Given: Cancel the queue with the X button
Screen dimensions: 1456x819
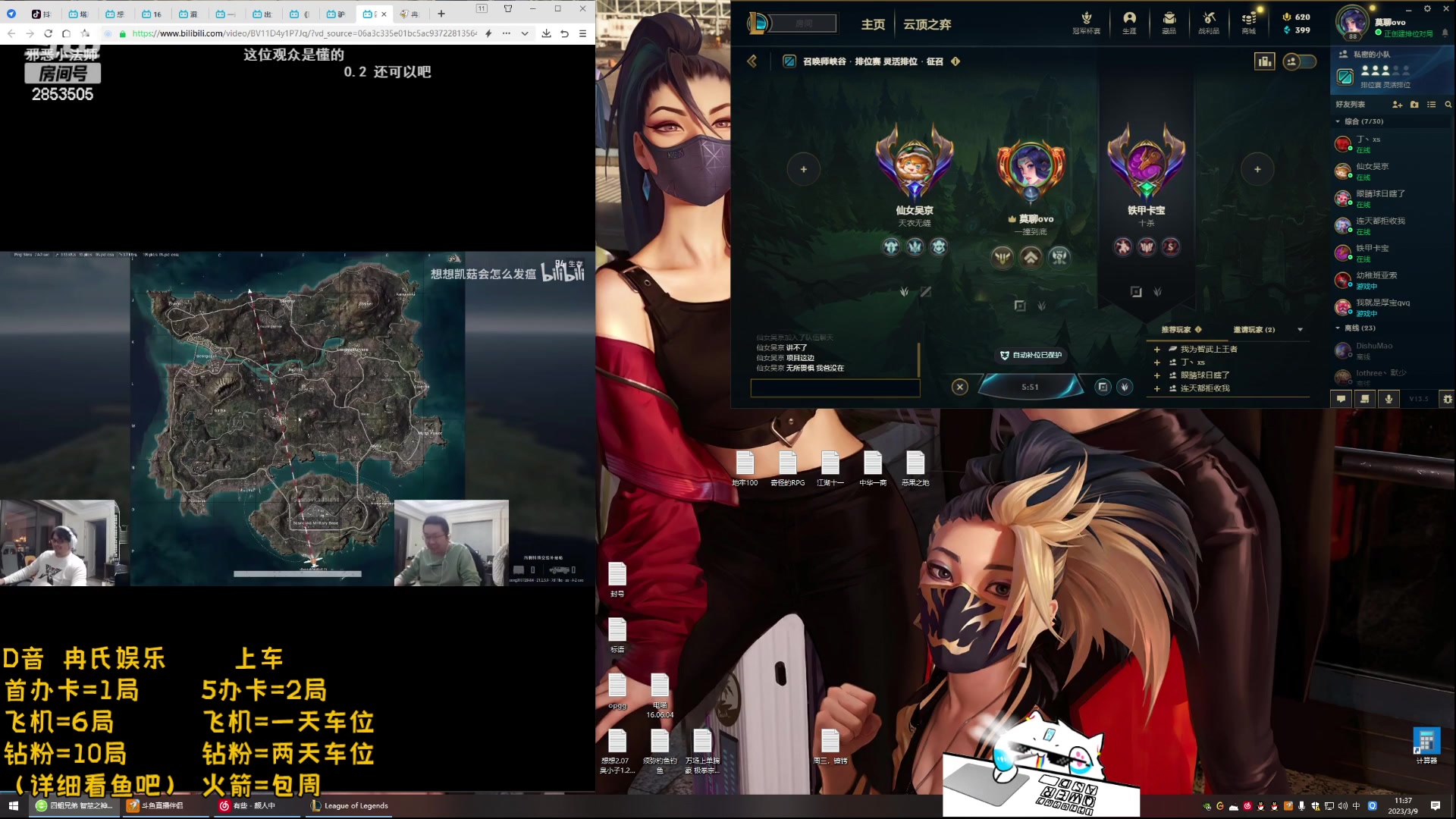Looking at the screenshot, I should click(959, 387).
